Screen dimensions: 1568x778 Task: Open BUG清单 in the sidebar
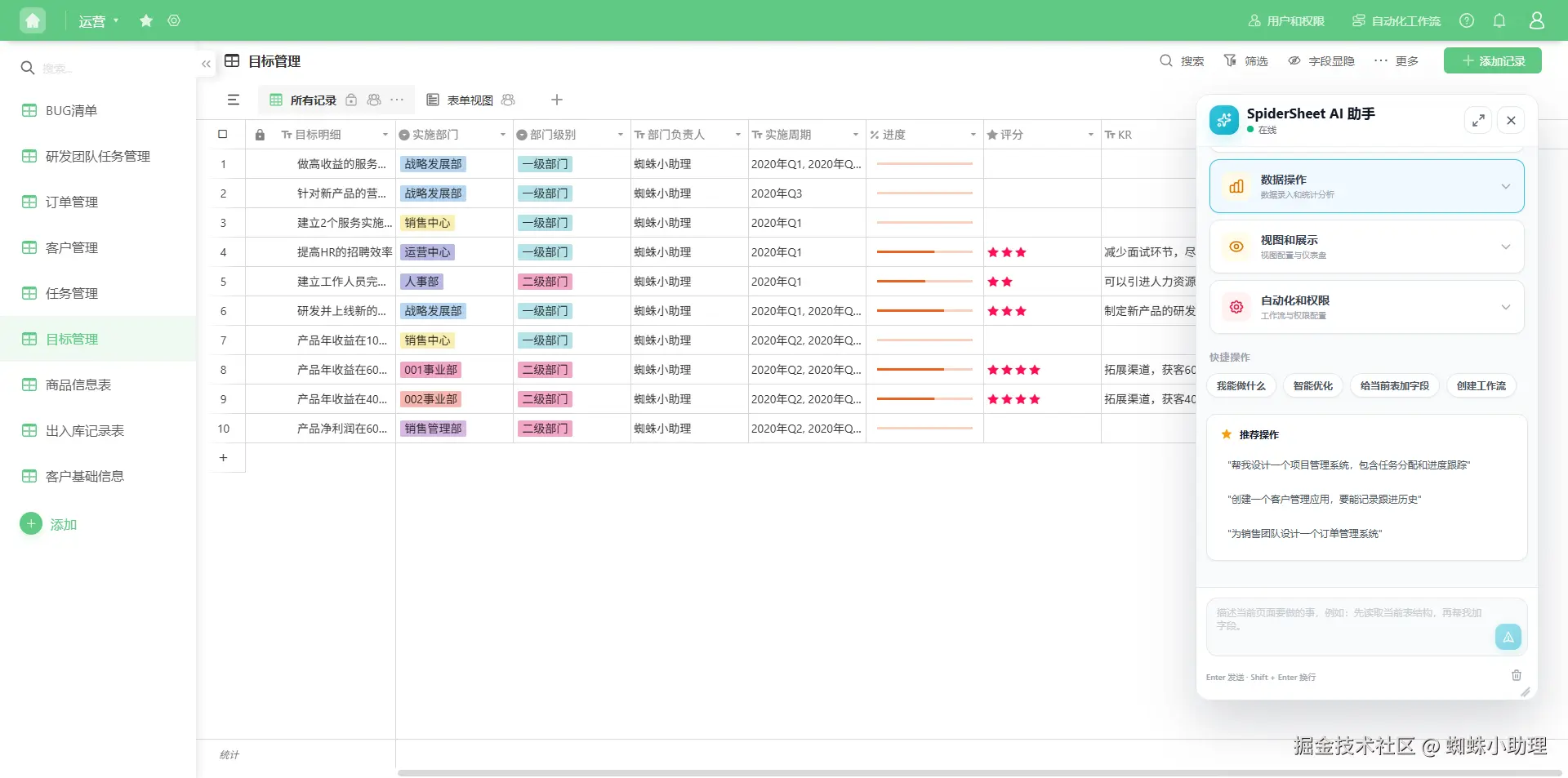click(98, 110)
